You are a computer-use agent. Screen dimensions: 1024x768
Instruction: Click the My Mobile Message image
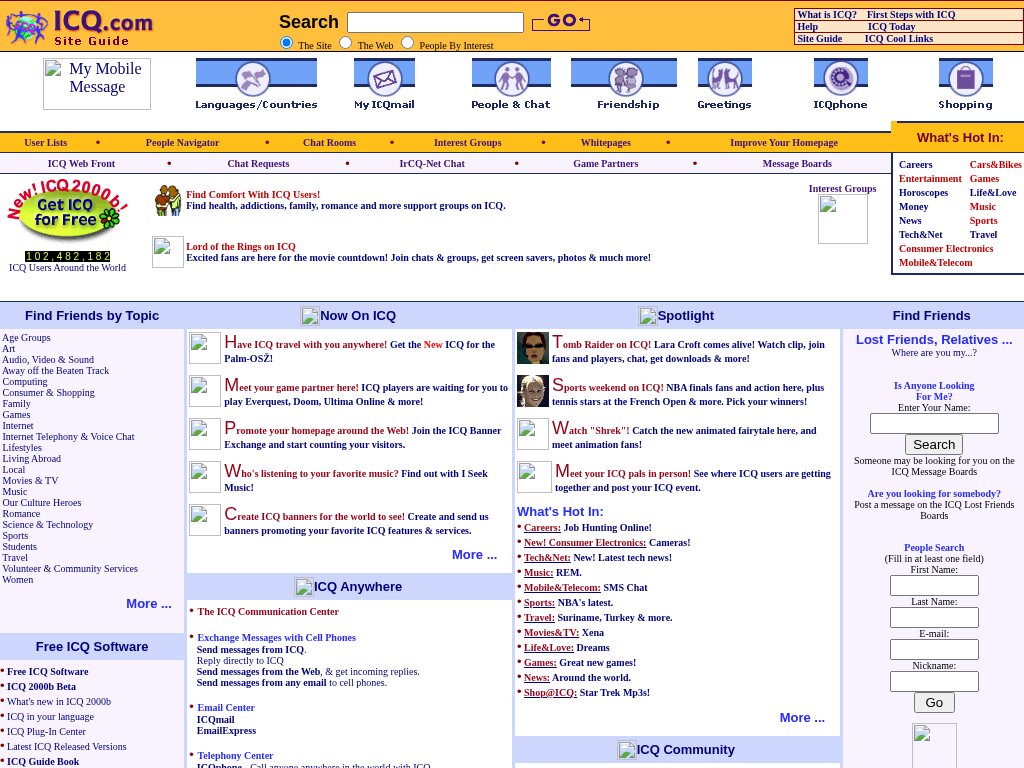[97, 84]
